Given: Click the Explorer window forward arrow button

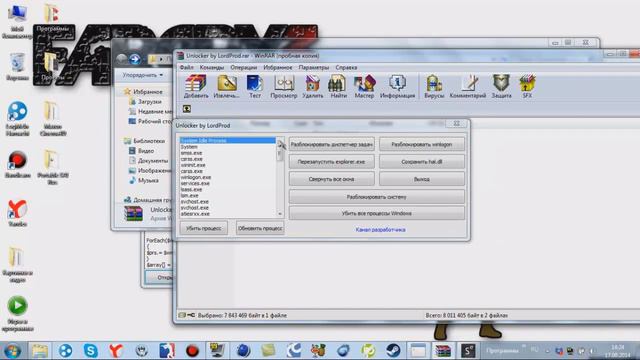Looking at the screenshot, I should point(135,59).
